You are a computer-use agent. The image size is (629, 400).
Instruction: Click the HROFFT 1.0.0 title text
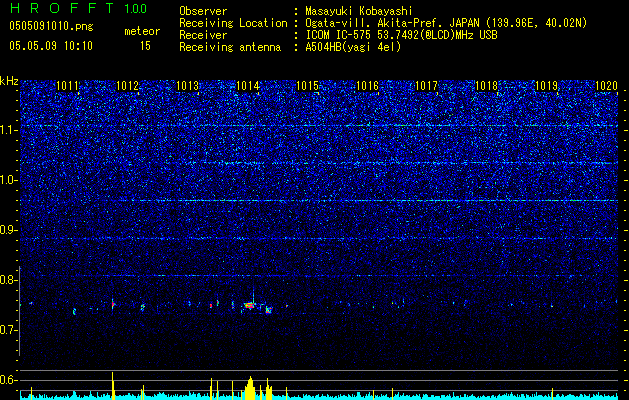[78, 8]
